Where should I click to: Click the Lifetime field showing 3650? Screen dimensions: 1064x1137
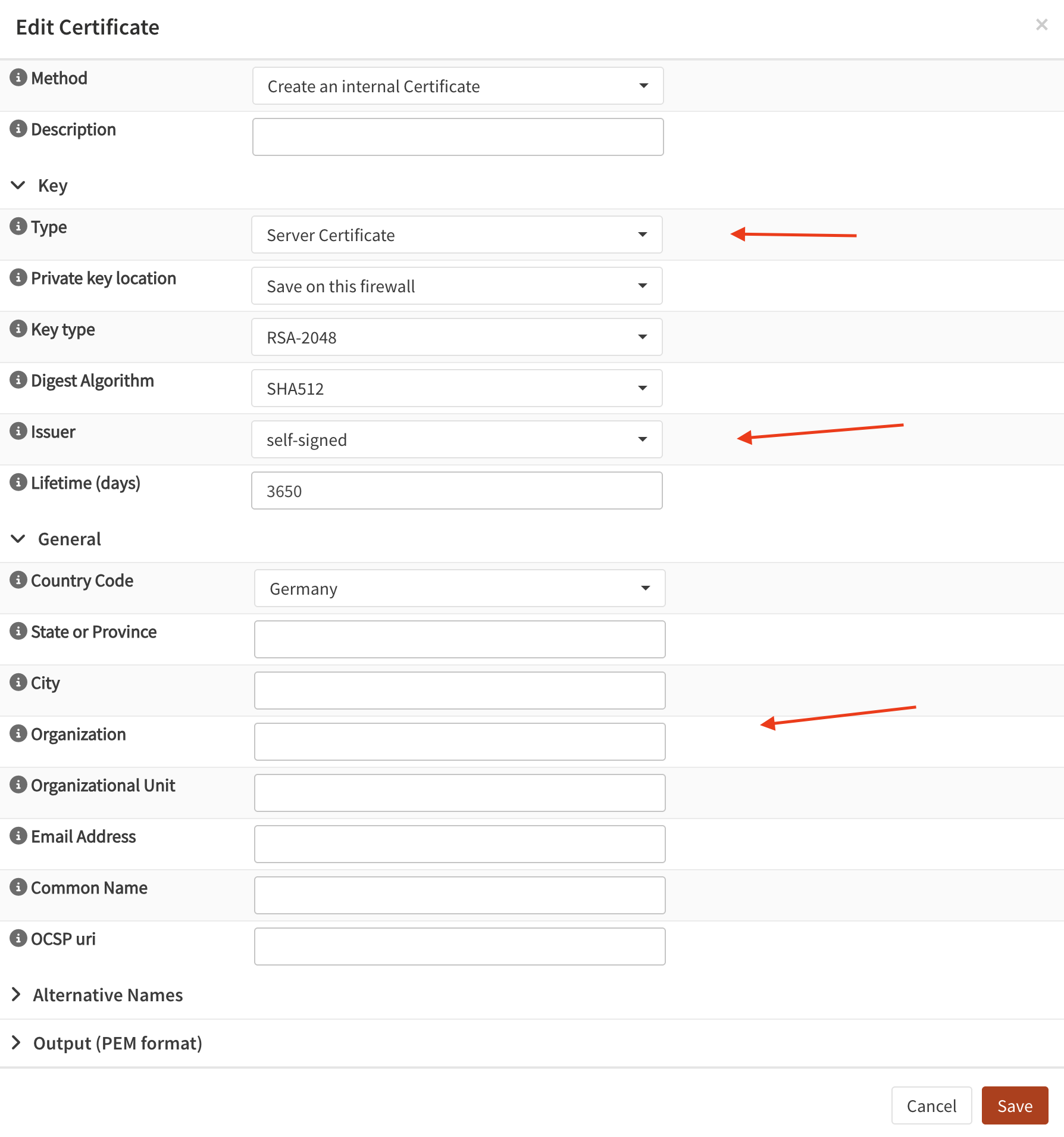(x=456, y=491)
